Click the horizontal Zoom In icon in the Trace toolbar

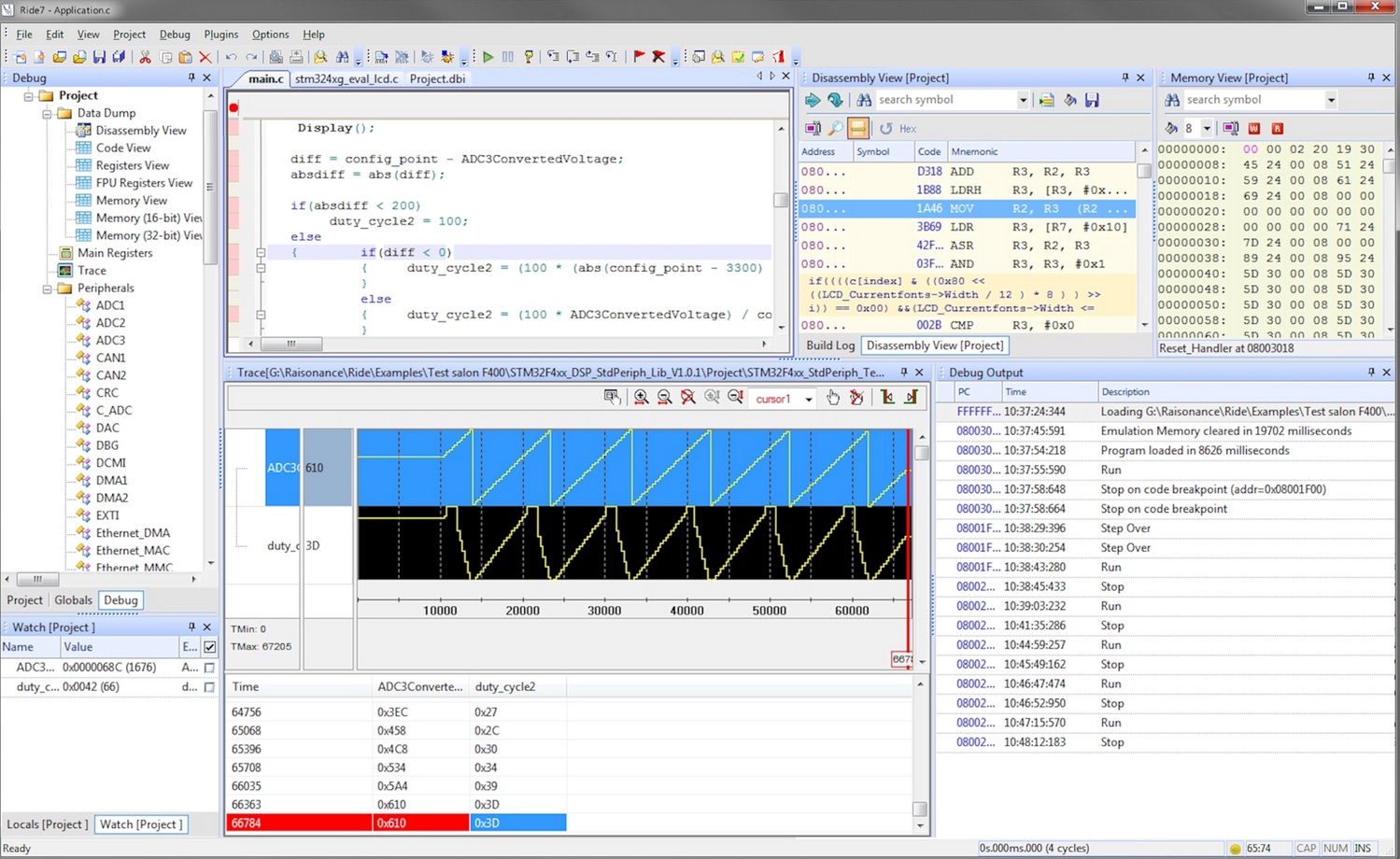tap(641, 398)
